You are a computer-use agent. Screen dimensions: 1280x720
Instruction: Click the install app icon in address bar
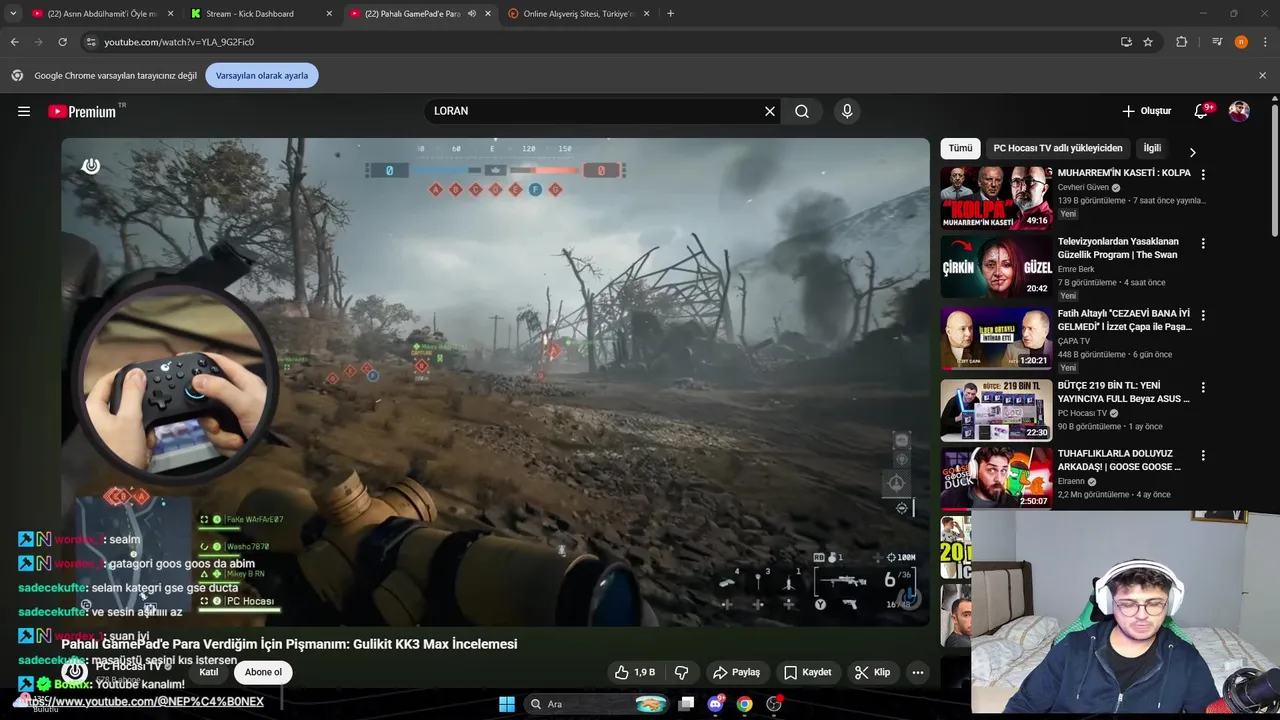click(x=1126, y=42)
